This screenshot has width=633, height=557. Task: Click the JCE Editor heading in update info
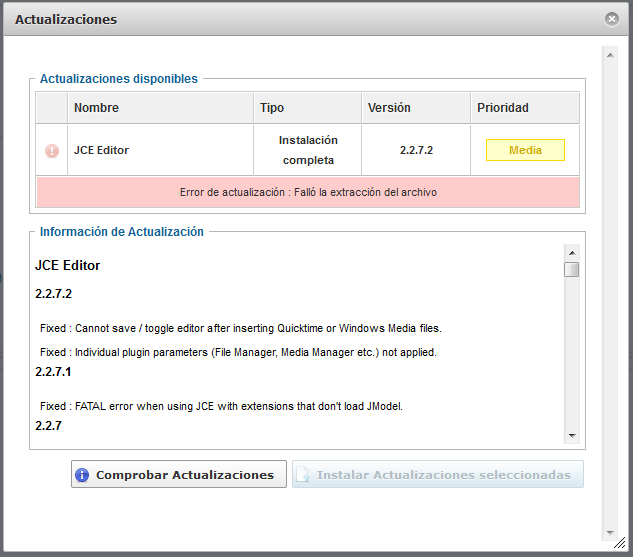[67, 265]
